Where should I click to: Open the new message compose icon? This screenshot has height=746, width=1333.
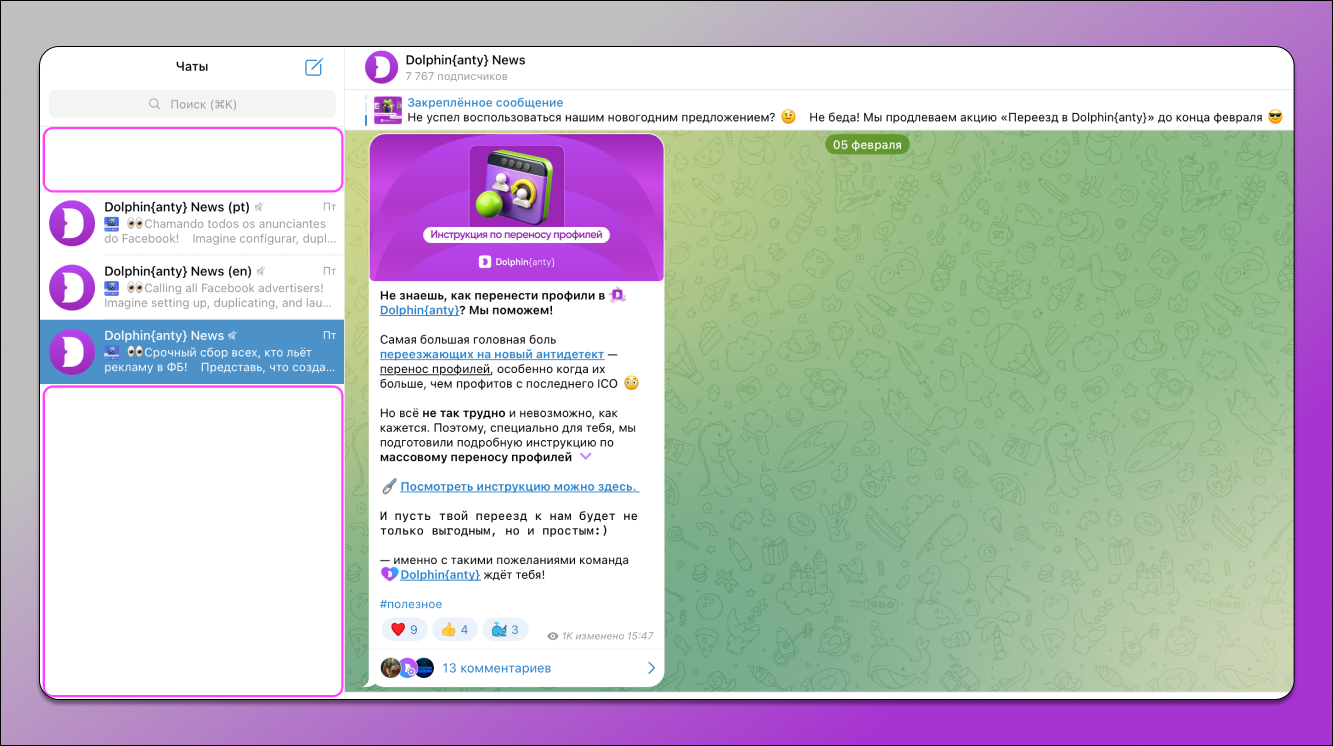click(x=314, y=66)
